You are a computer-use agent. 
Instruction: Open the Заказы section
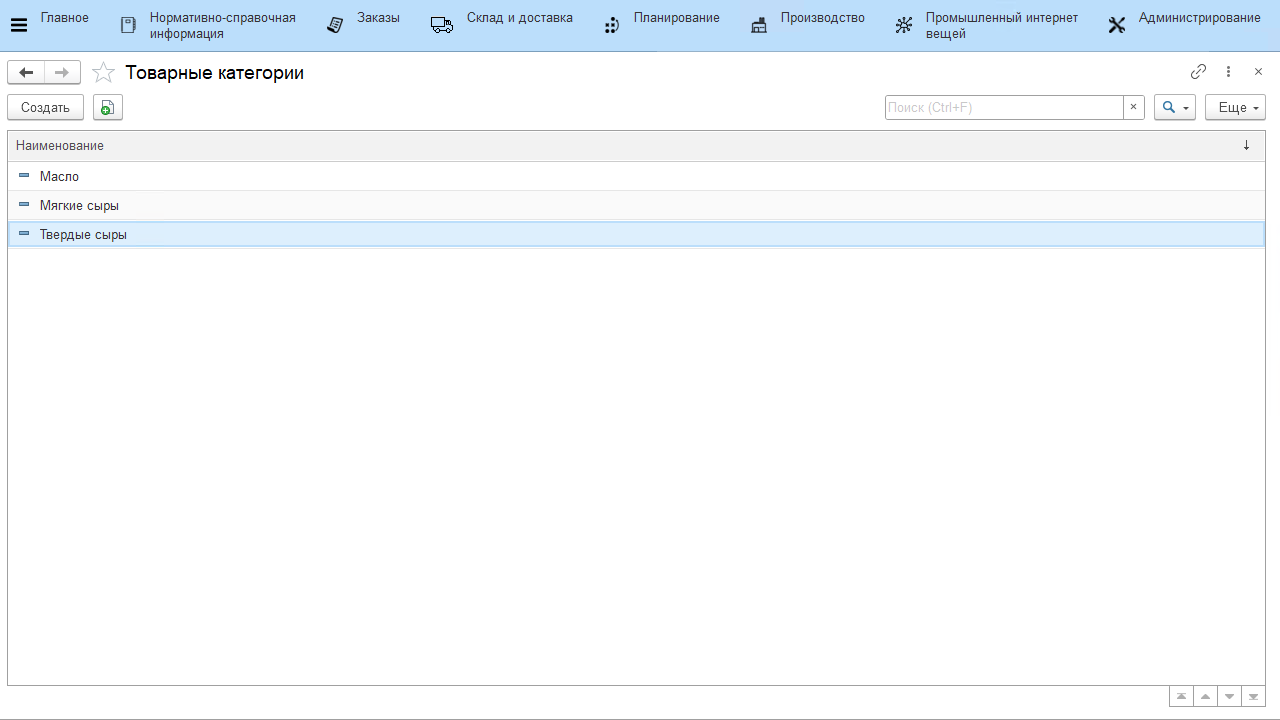364,25
